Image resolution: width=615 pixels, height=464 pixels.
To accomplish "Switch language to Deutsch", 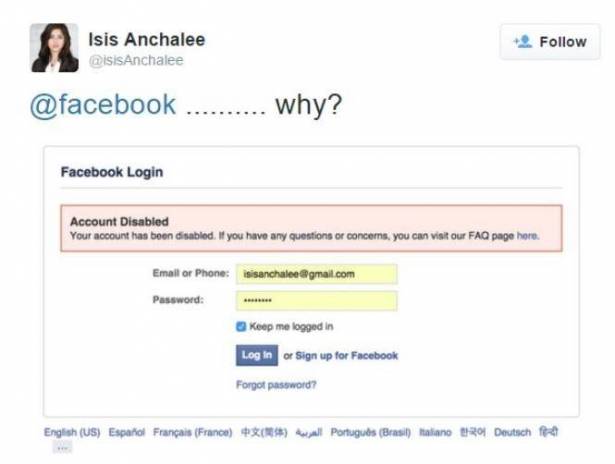I will pyautogui.click(x=512, y=432).
